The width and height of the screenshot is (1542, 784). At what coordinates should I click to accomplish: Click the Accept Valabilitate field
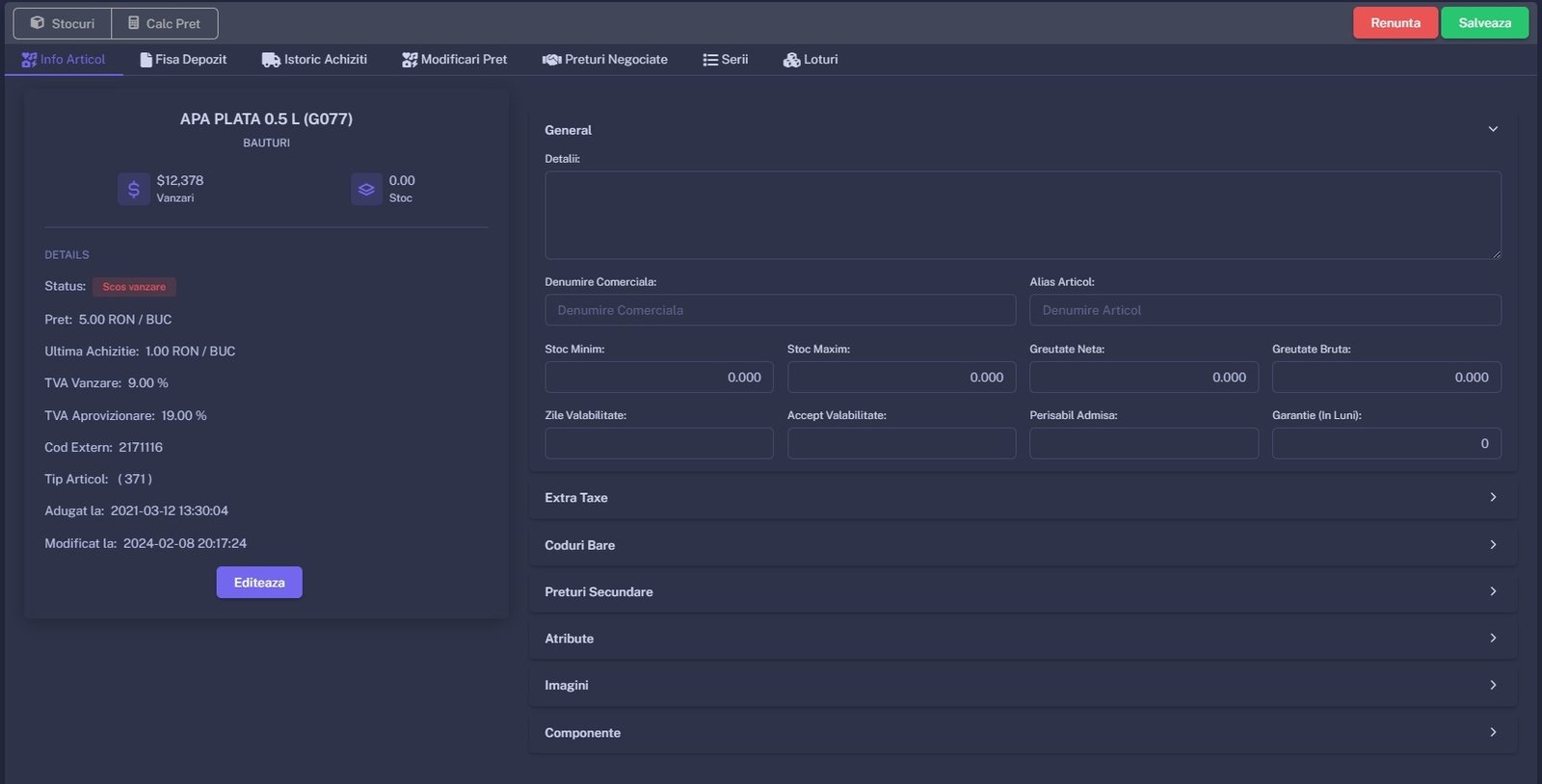coord(901,443)
